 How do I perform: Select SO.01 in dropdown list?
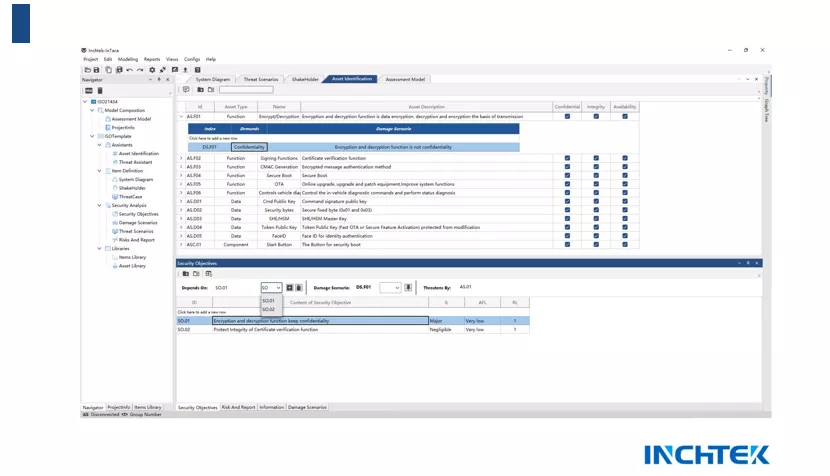269,301
